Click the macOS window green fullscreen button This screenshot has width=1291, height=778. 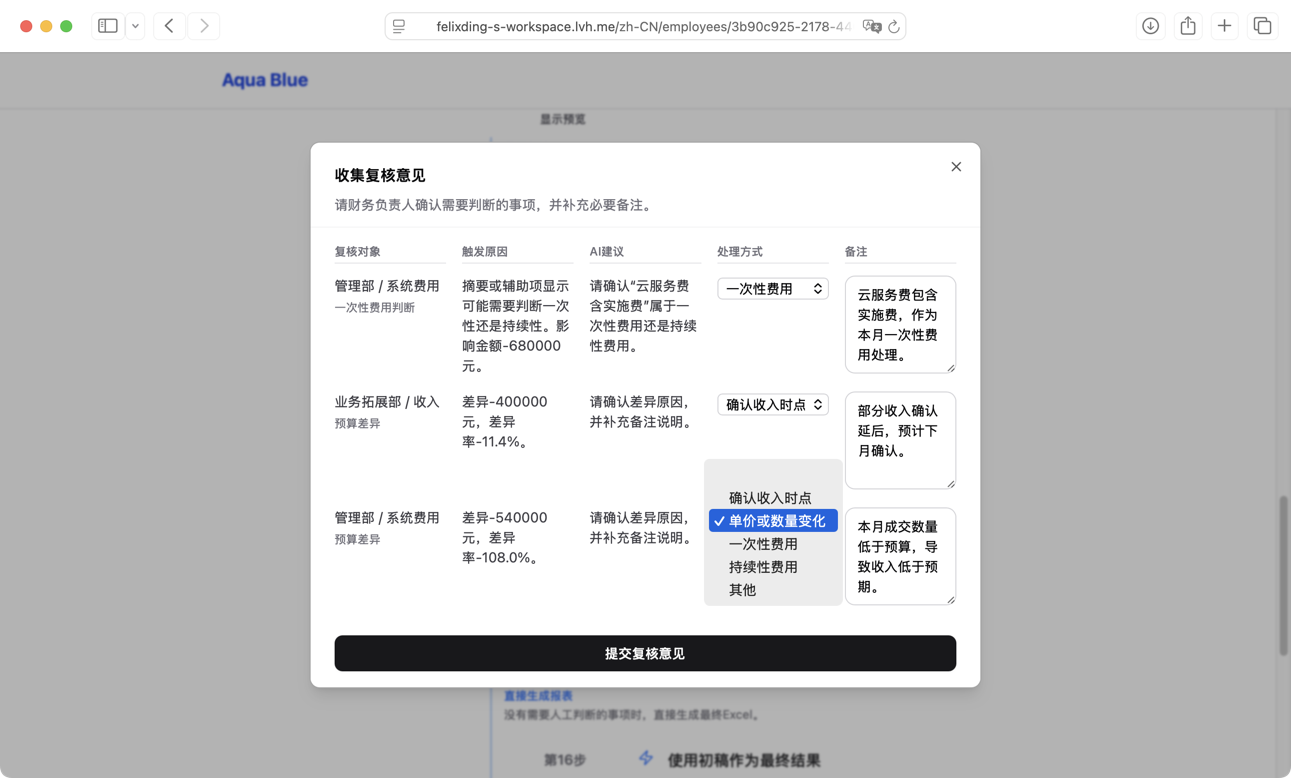point(66,26)
